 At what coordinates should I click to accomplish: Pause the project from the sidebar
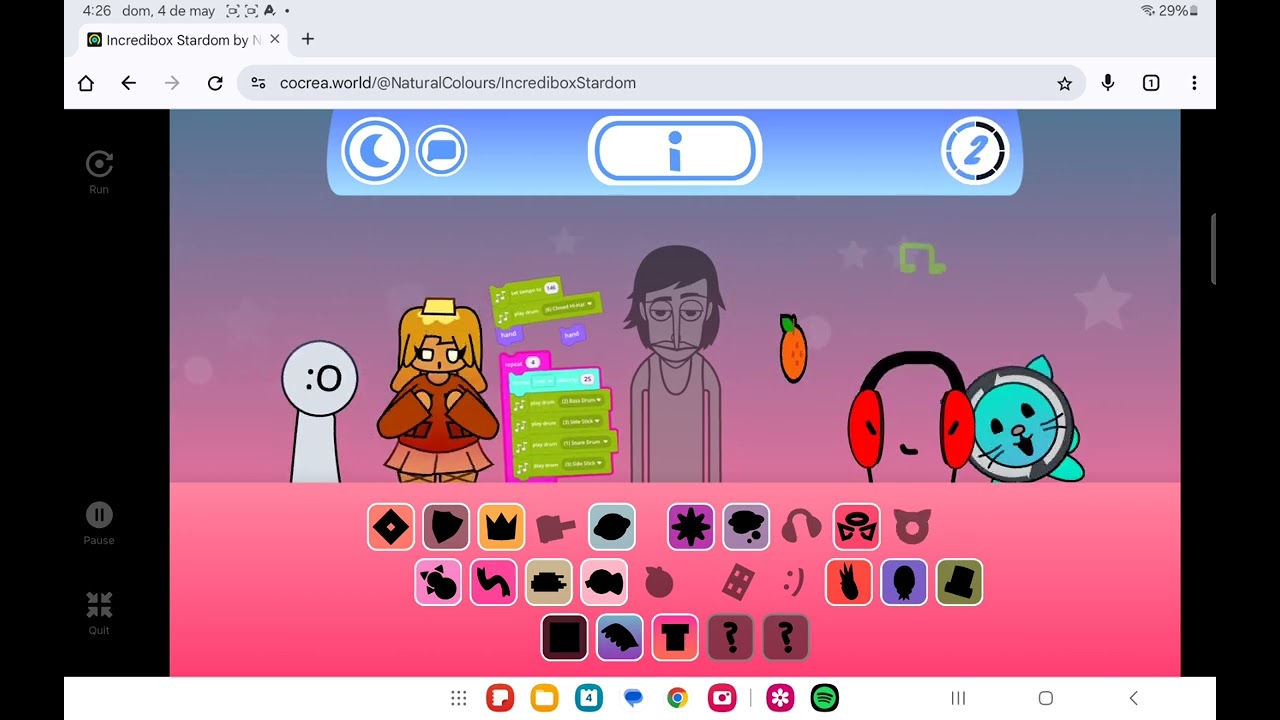(x=99, y=523)
